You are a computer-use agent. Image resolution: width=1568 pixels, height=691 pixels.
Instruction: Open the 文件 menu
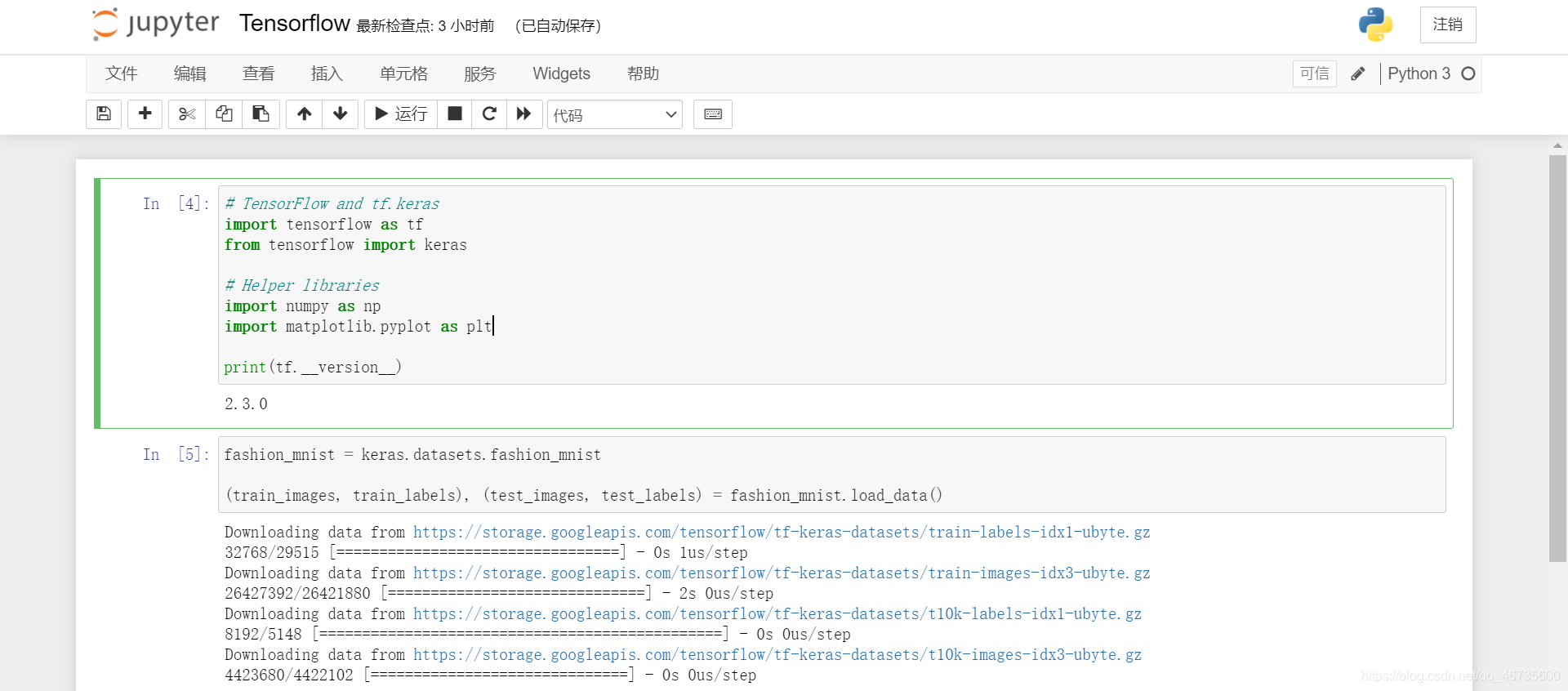(121, 74)
